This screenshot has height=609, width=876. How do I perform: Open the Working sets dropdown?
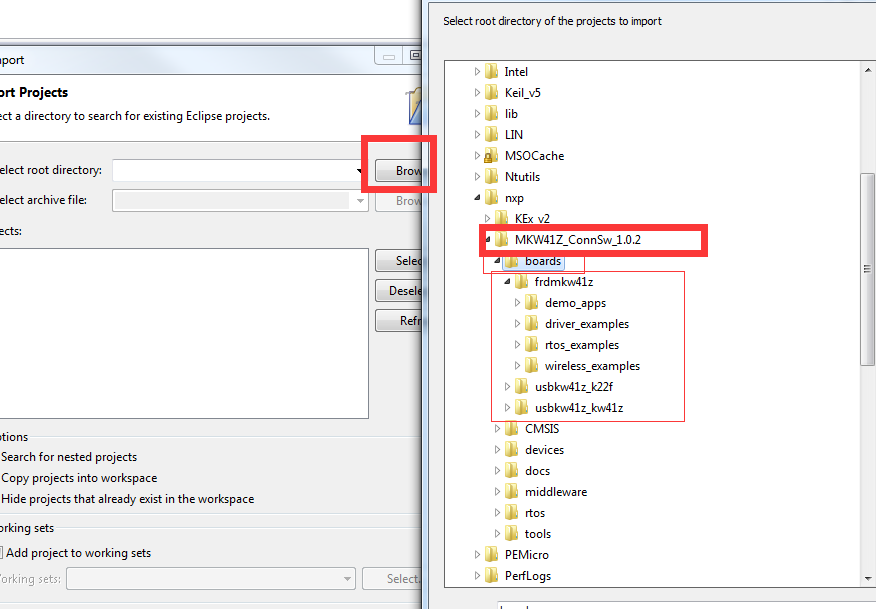pos(347,579)
